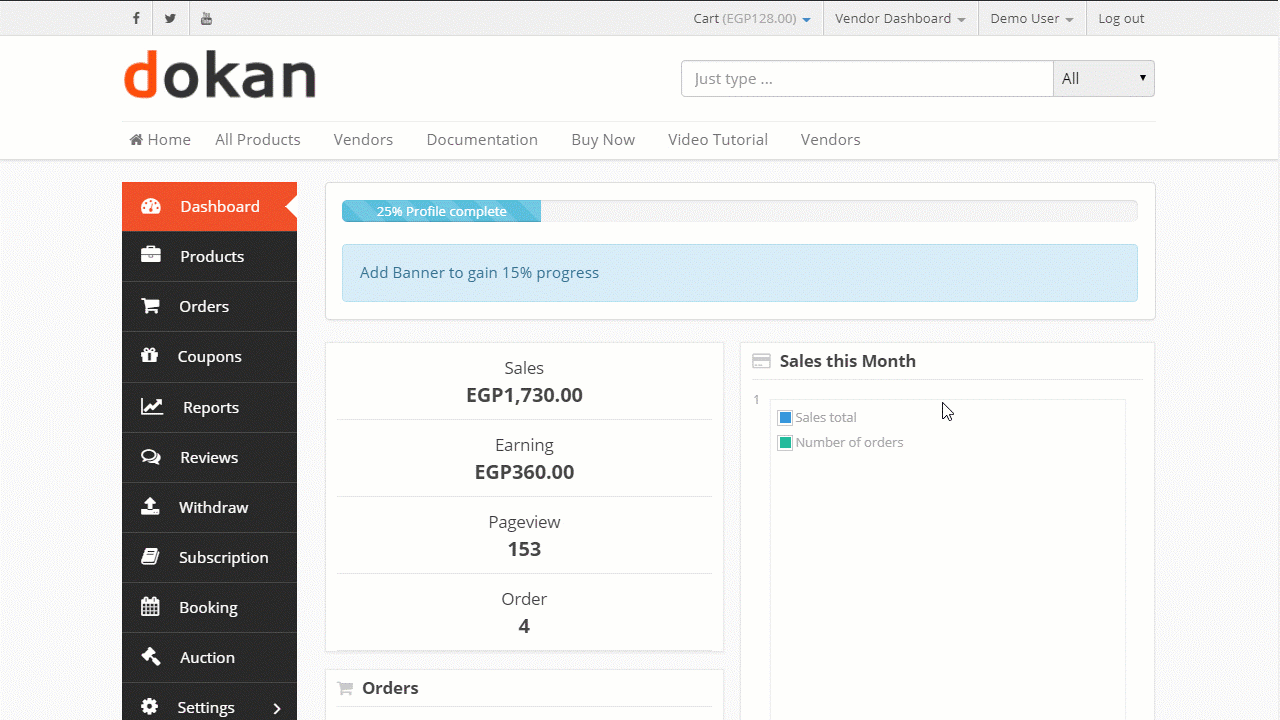This screenshot has height=720, width=1280.
Task: Click the Withdraw upload icon in sidebar
Action: coord(151,507)
